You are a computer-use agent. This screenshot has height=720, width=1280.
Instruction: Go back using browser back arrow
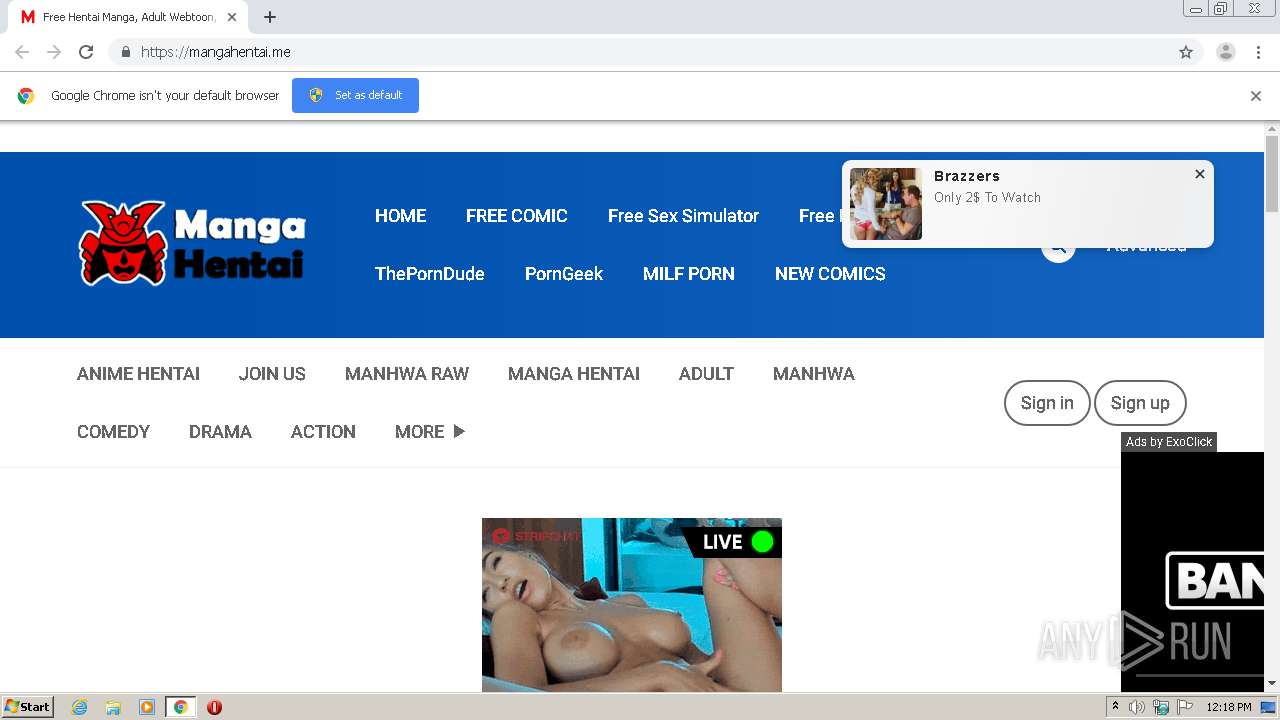[22, 52]
